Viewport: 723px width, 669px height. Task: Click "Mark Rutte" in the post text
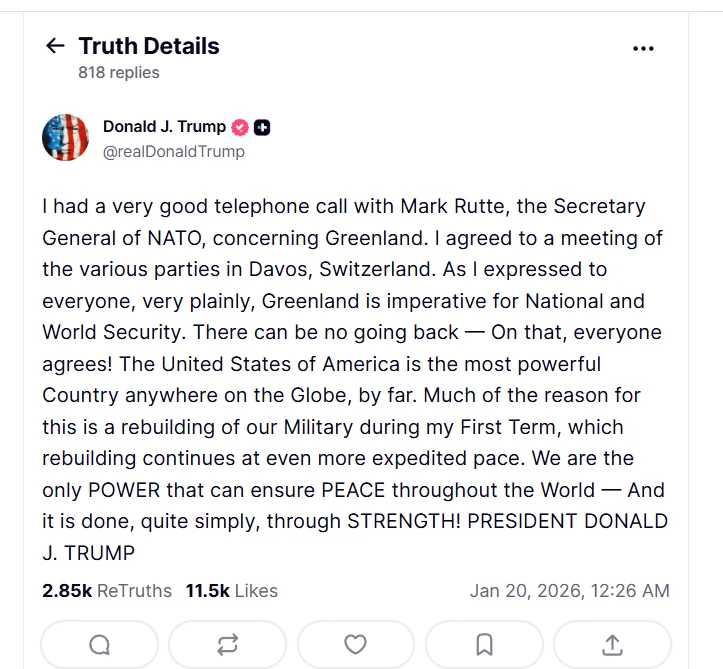[x=449, y=207]
